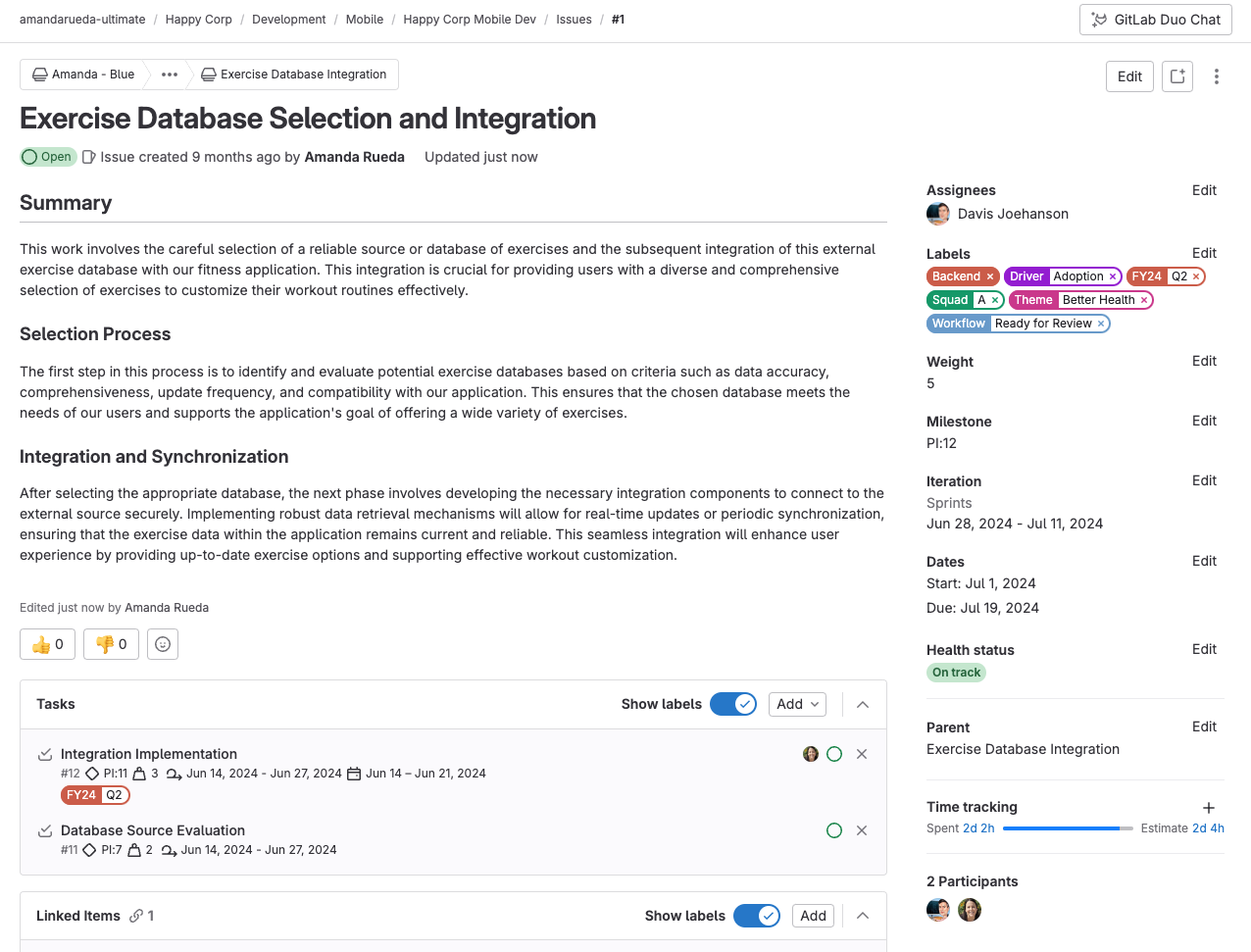Viewport: 1251px width, 952px height.
Task: Expand the collapsed ancestors ellipsis
Action: coord(170,75)
